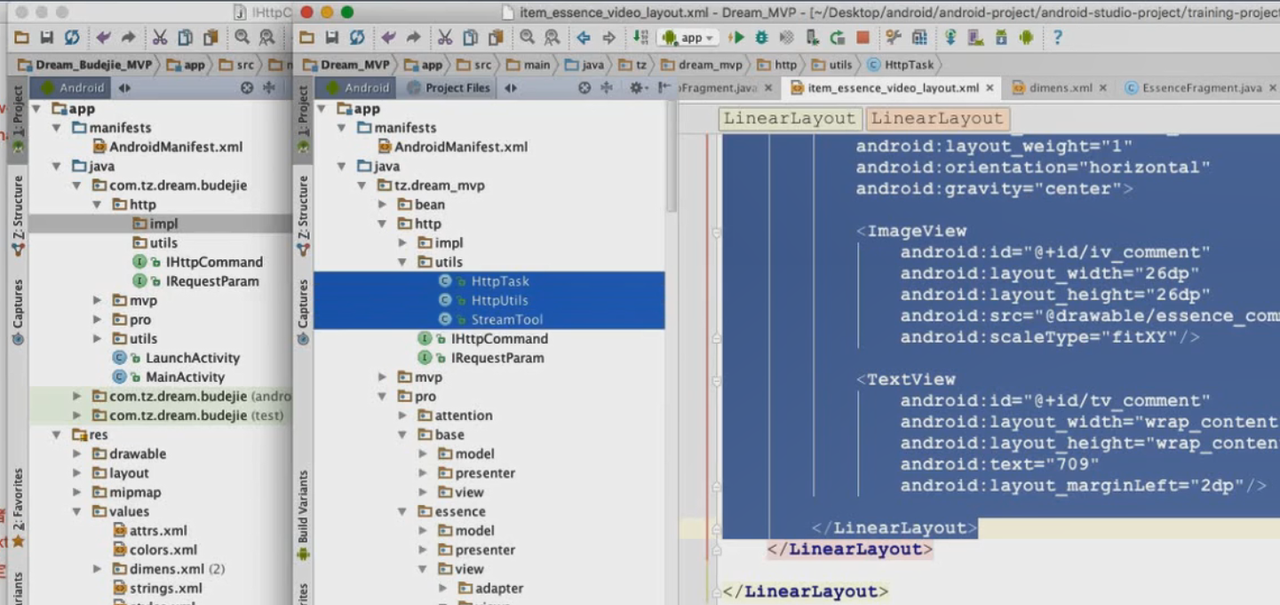Collapse the essence folder in Dream_MVP tree
This screenshot has width=1280, height=605.
pos(402,512)
